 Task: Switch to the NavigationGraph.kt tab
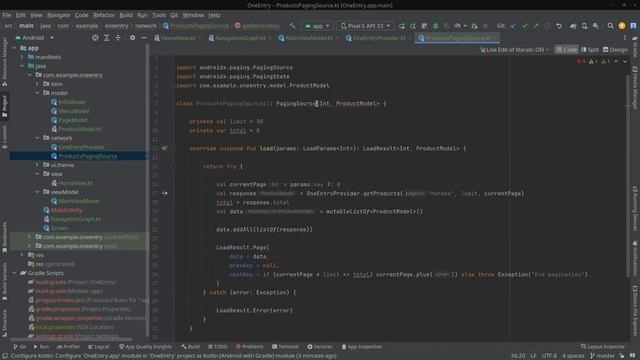click(x=240, y=38)
